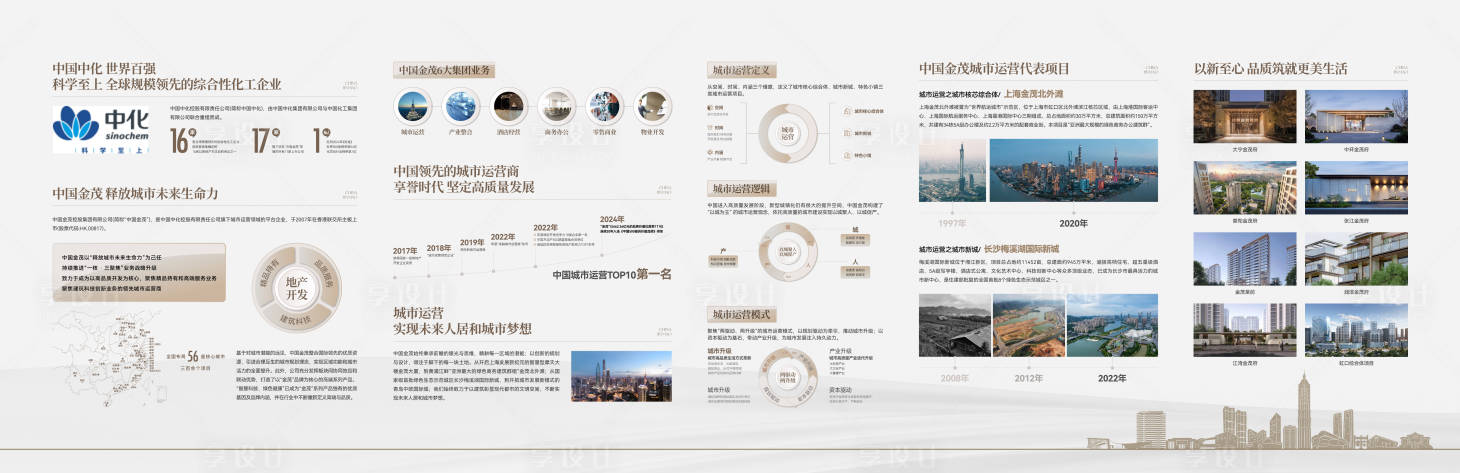Open the city skyline night photo
This screenshot has height=473, width=1460.
click(x=621, y=377)
